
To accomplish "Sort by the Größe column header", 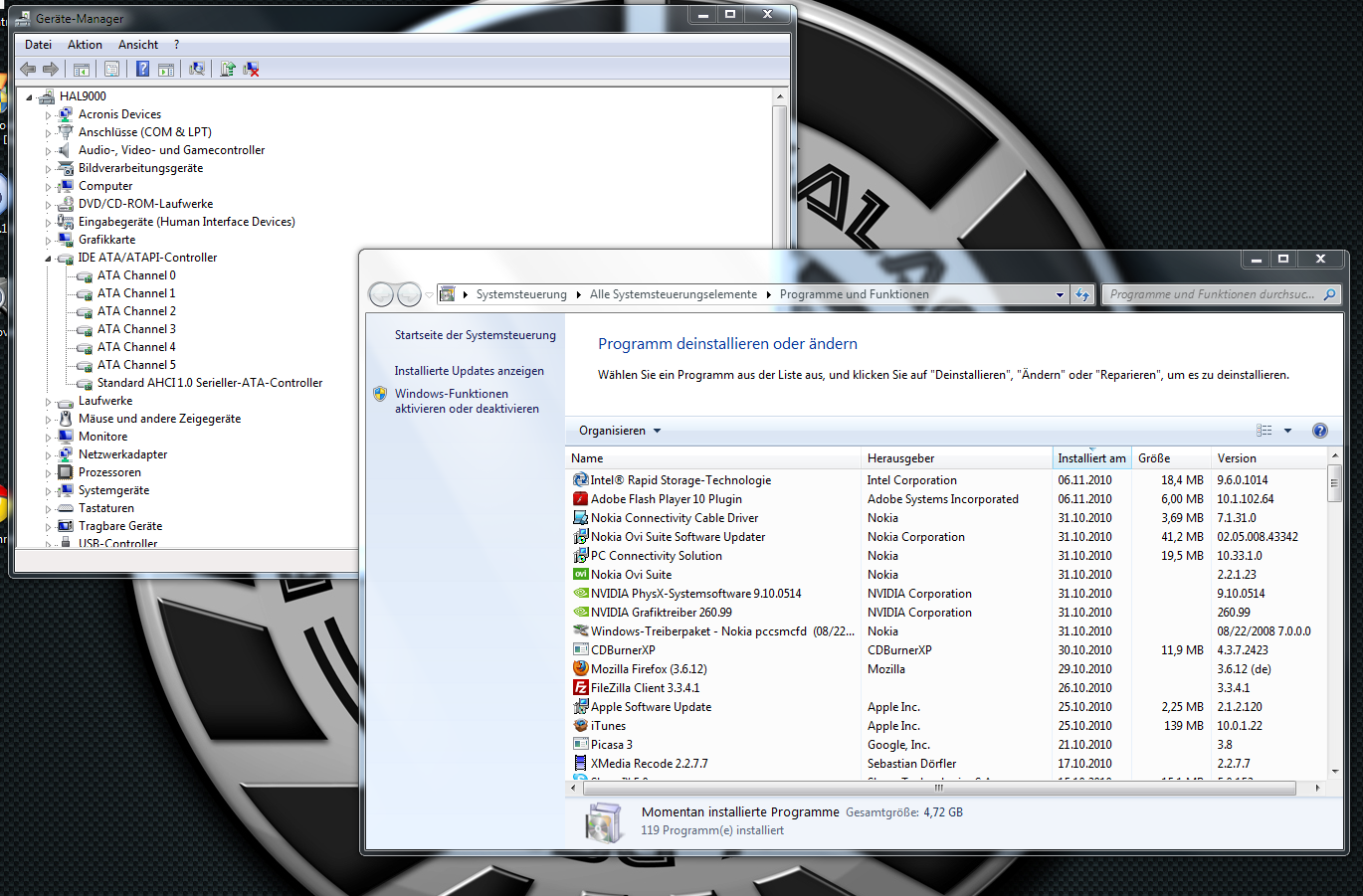I will click(x=1170, y=458).
